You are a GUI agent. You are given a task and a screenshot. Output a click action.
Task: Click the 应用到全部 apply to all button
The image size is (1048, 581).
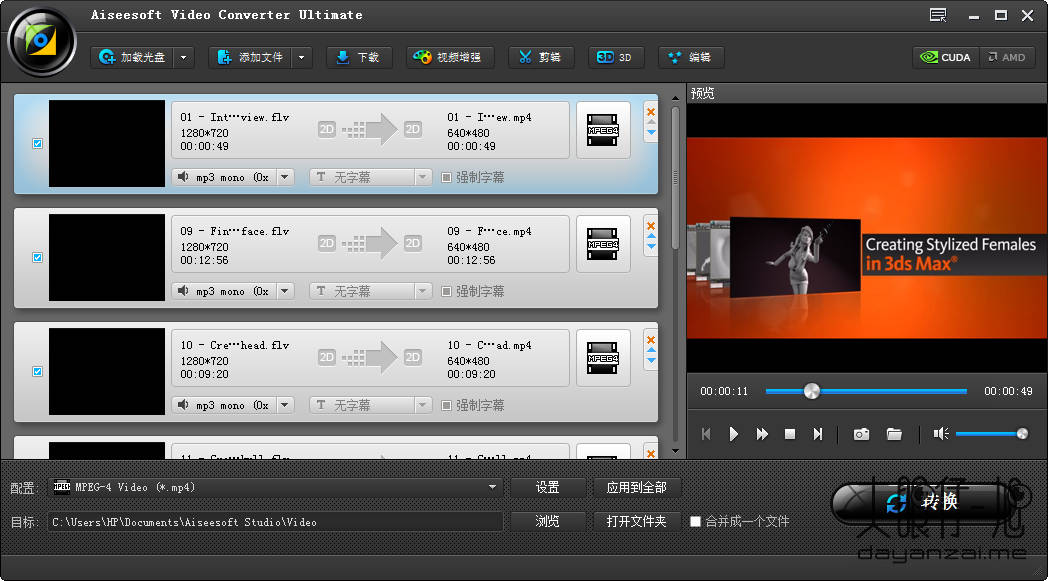[x=636, y=487]
